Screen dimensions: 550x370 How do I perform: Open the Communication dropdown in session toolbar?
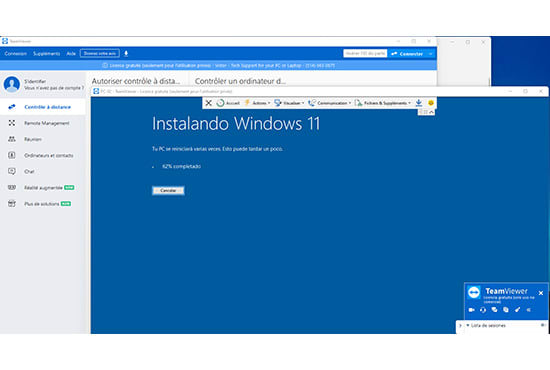[x=329, y=103]
